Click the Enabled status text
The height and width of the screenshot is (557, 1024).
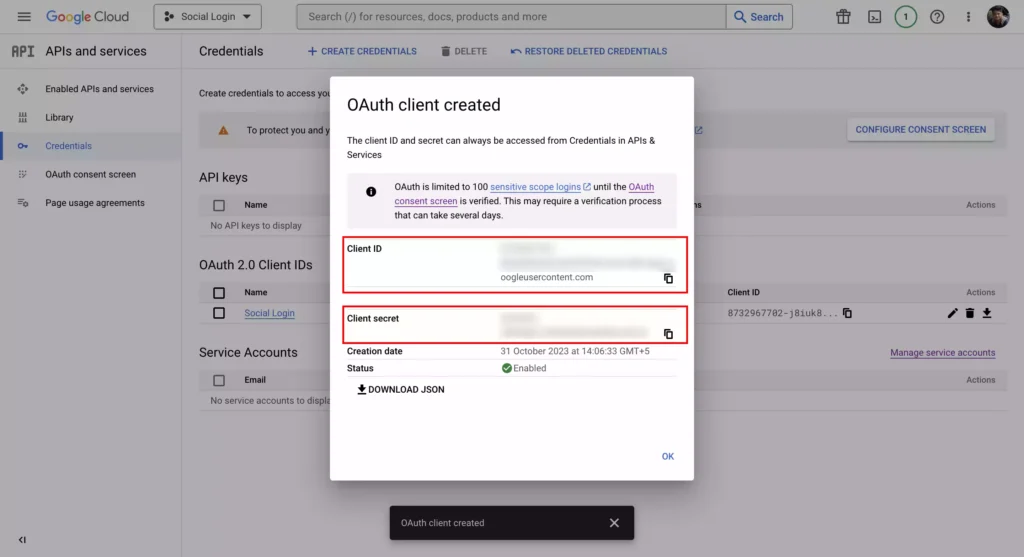point(530,368)
